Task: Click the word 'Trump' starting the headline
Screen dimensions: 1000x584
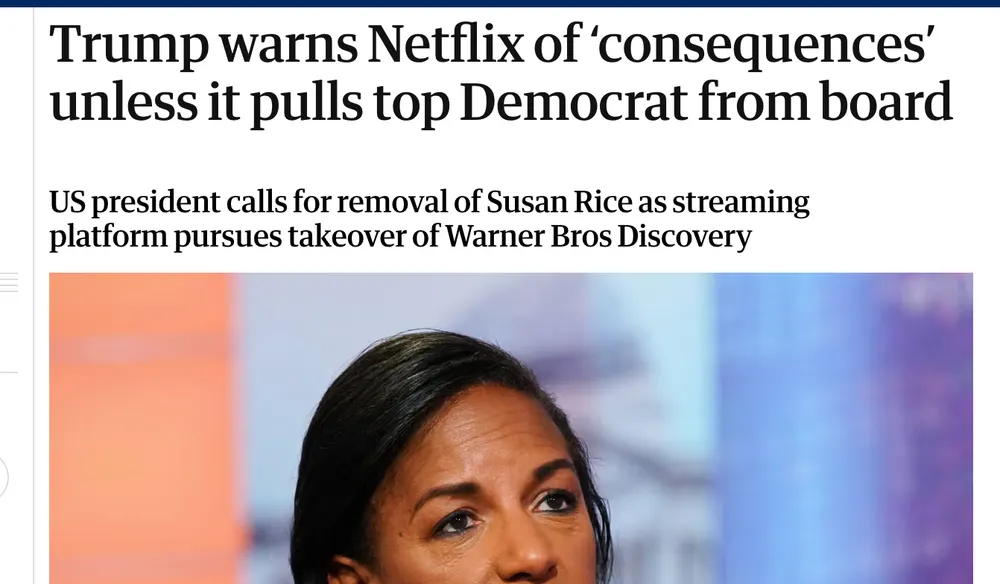Action: [129, 47]
